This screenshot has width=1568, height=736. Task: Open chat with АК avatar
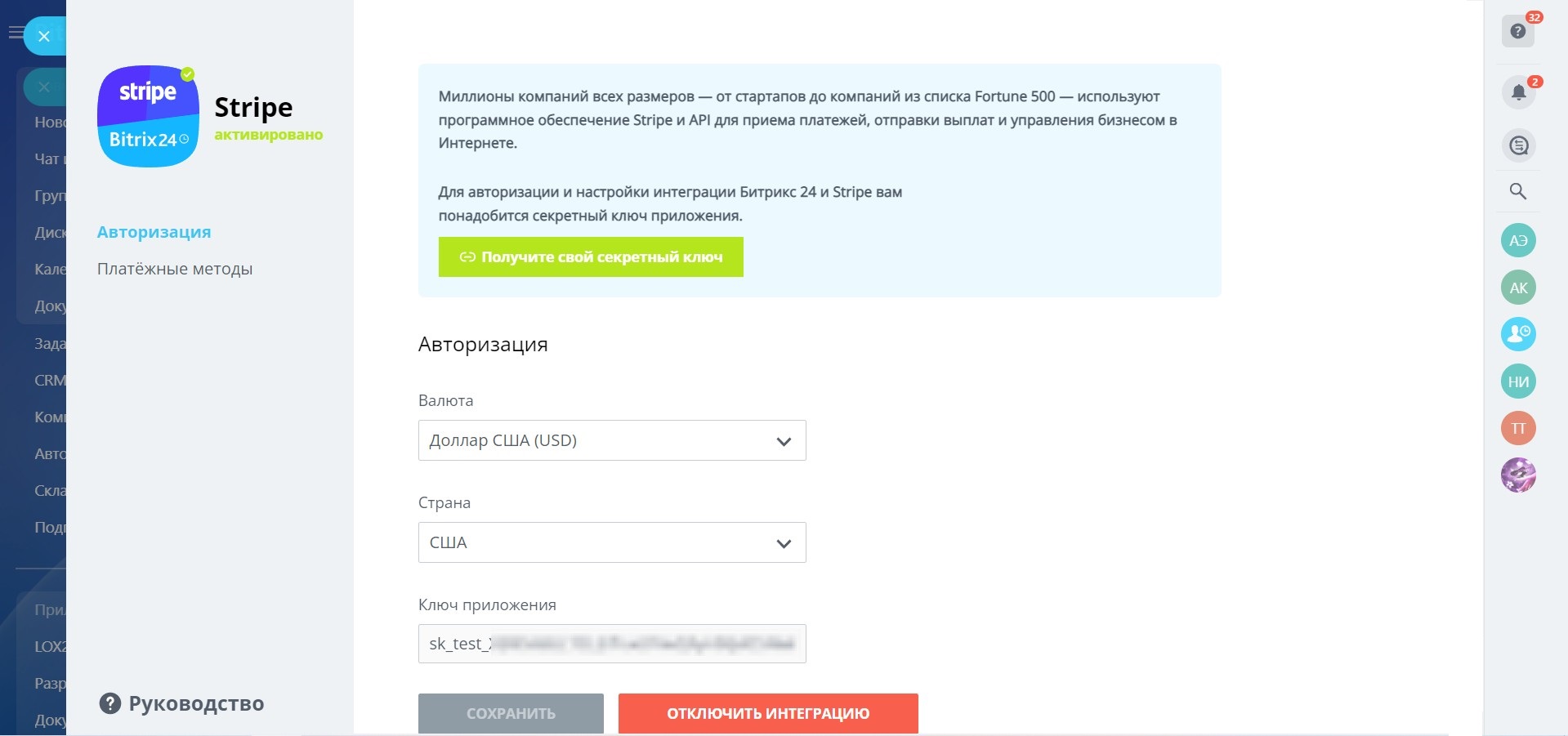point(1518,288)
